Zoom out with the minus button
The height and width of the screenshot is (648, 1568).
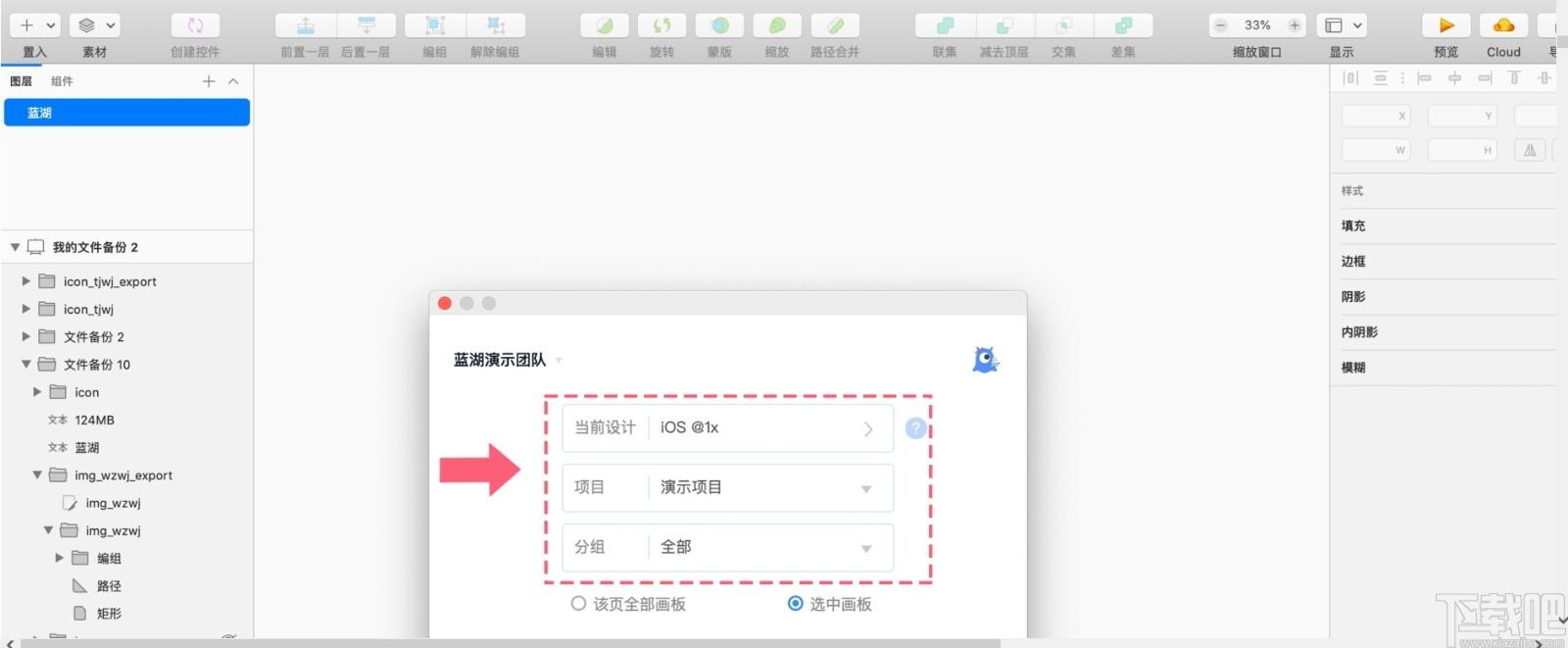coord(1221,25)
